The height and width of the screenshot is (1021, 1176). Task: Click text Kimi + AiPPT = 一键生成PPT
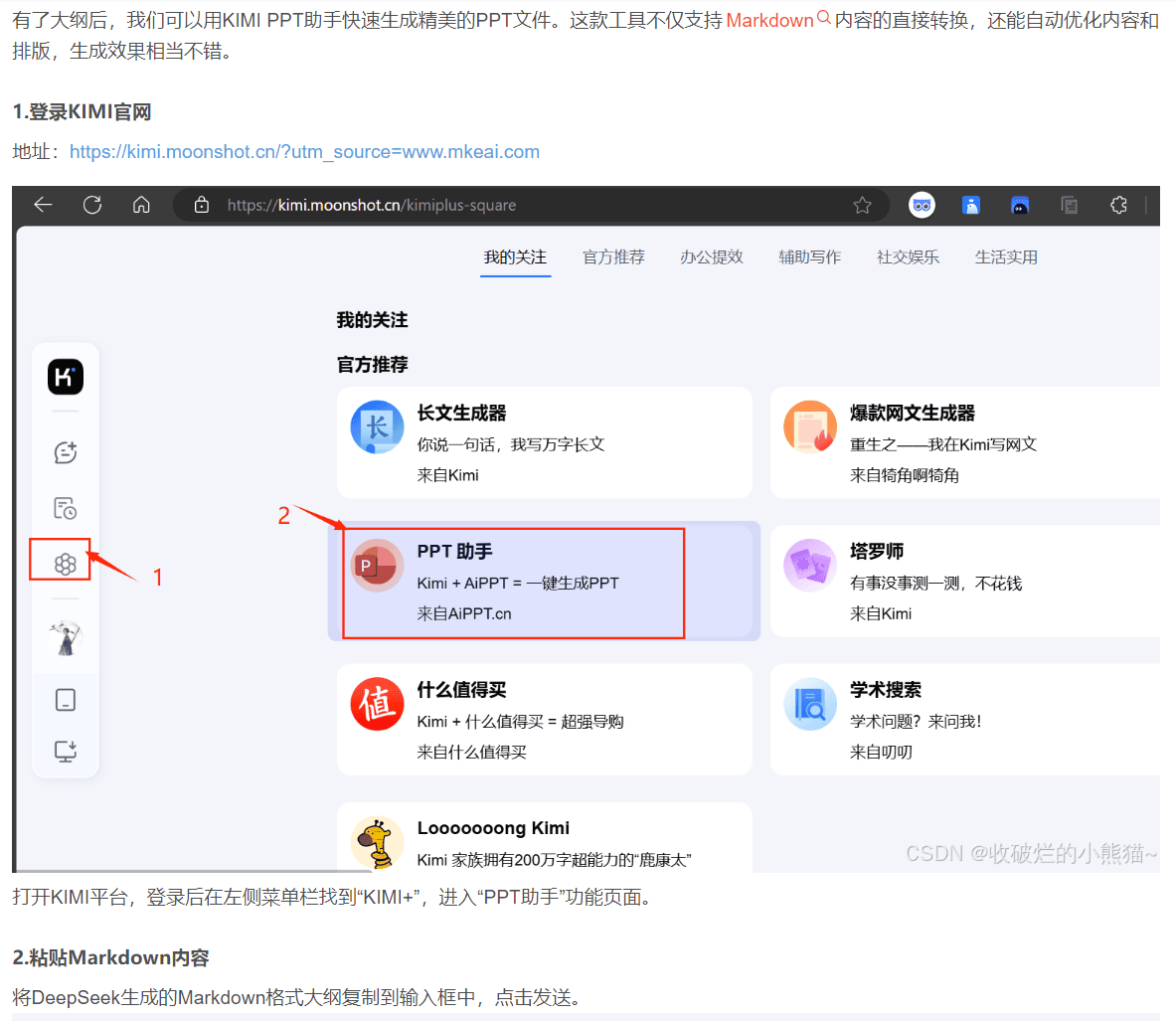coord(518,583)
